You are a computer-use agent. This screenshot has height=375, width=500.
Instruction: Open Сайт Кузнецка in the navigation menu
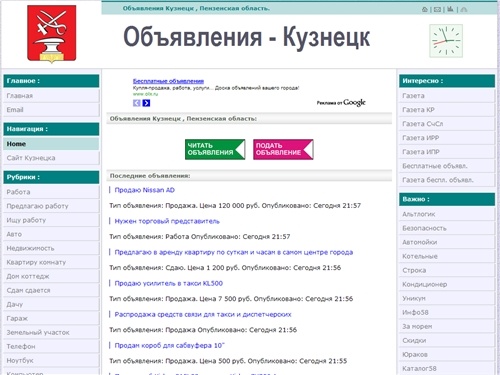click(x=51, y=158)
